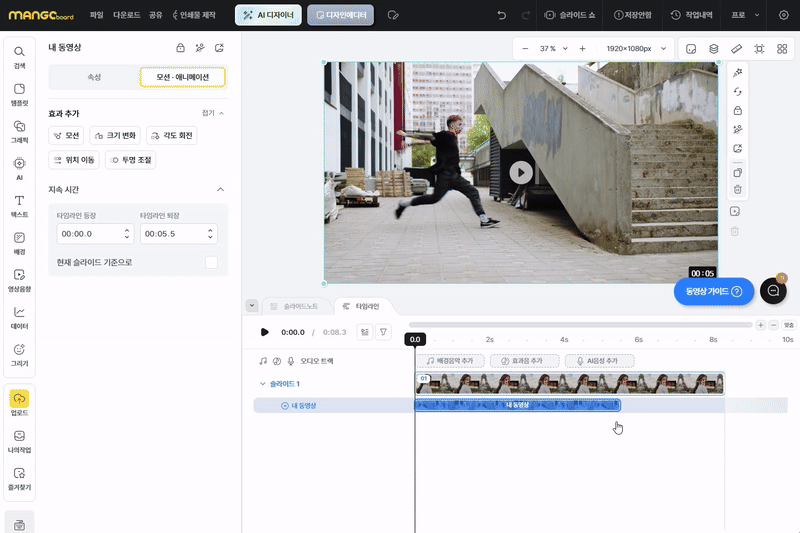This screenshot has height=533, width=800.
Task: Switch to the 슬라이드노트 tab
Action: coord(295,306)
